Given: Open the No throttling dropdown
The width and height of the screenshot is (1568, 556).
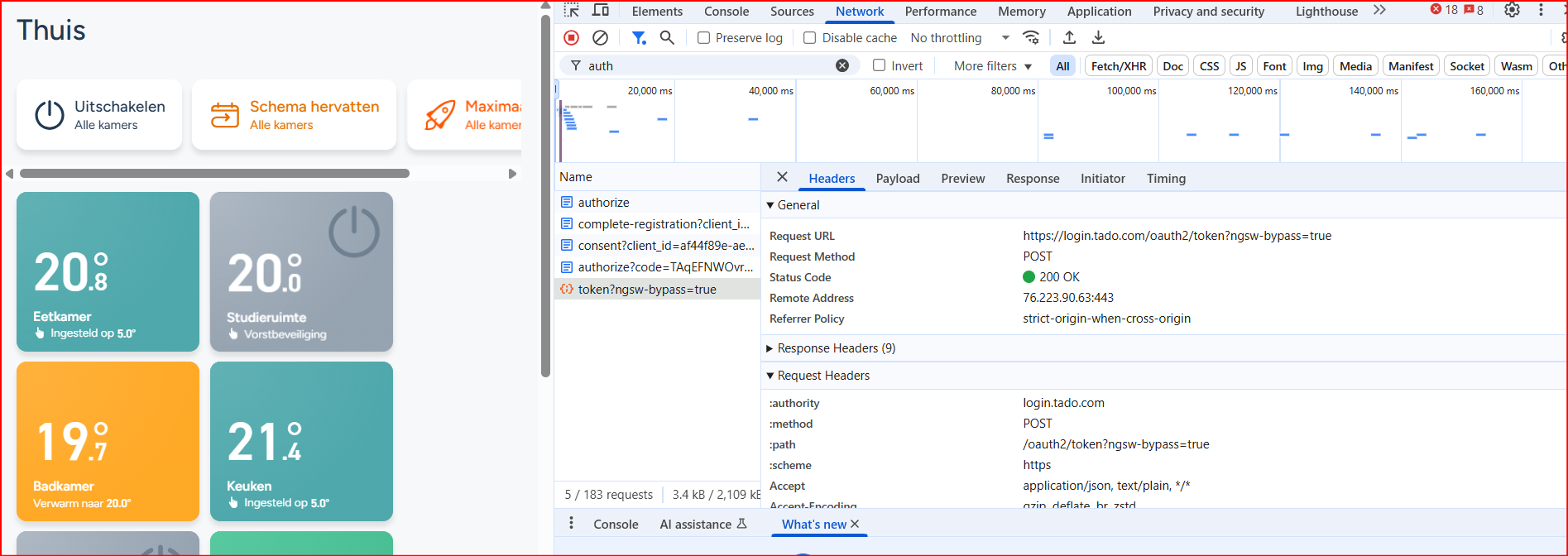Looking at the screenshot, I should (960, 38).
